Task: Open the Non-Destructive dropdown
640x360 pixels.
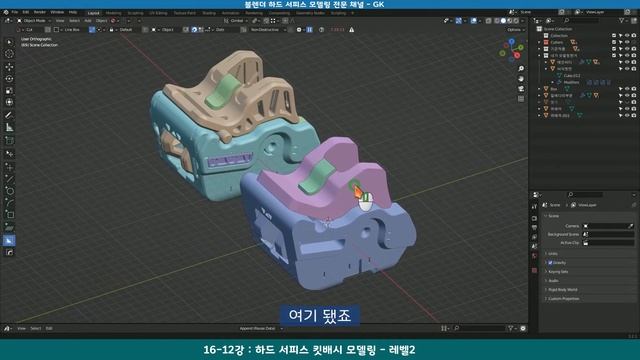Action: (267, 30)
